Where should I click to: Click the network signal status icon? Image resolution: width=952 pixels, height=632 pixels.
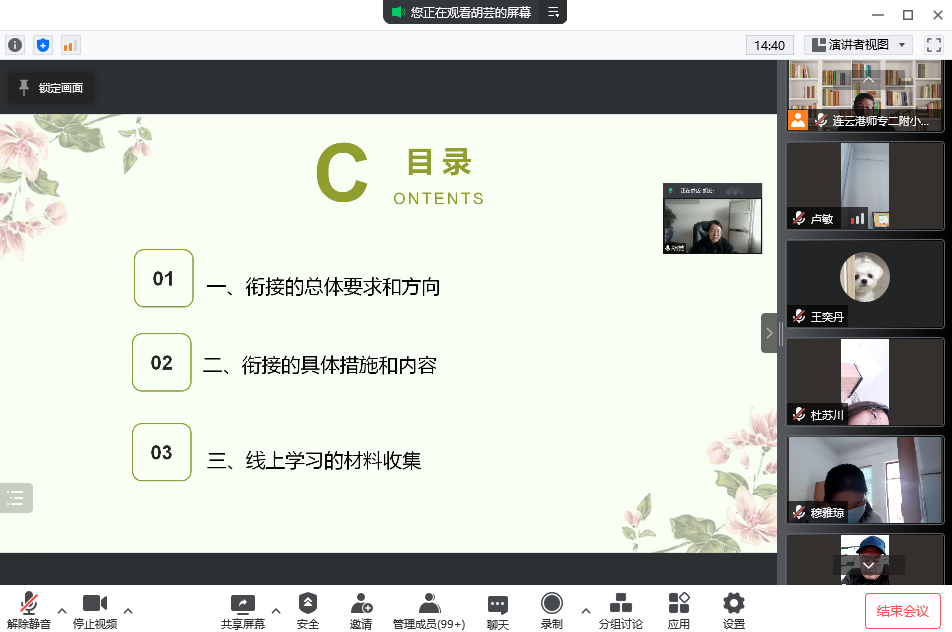(x=70, y=45)
